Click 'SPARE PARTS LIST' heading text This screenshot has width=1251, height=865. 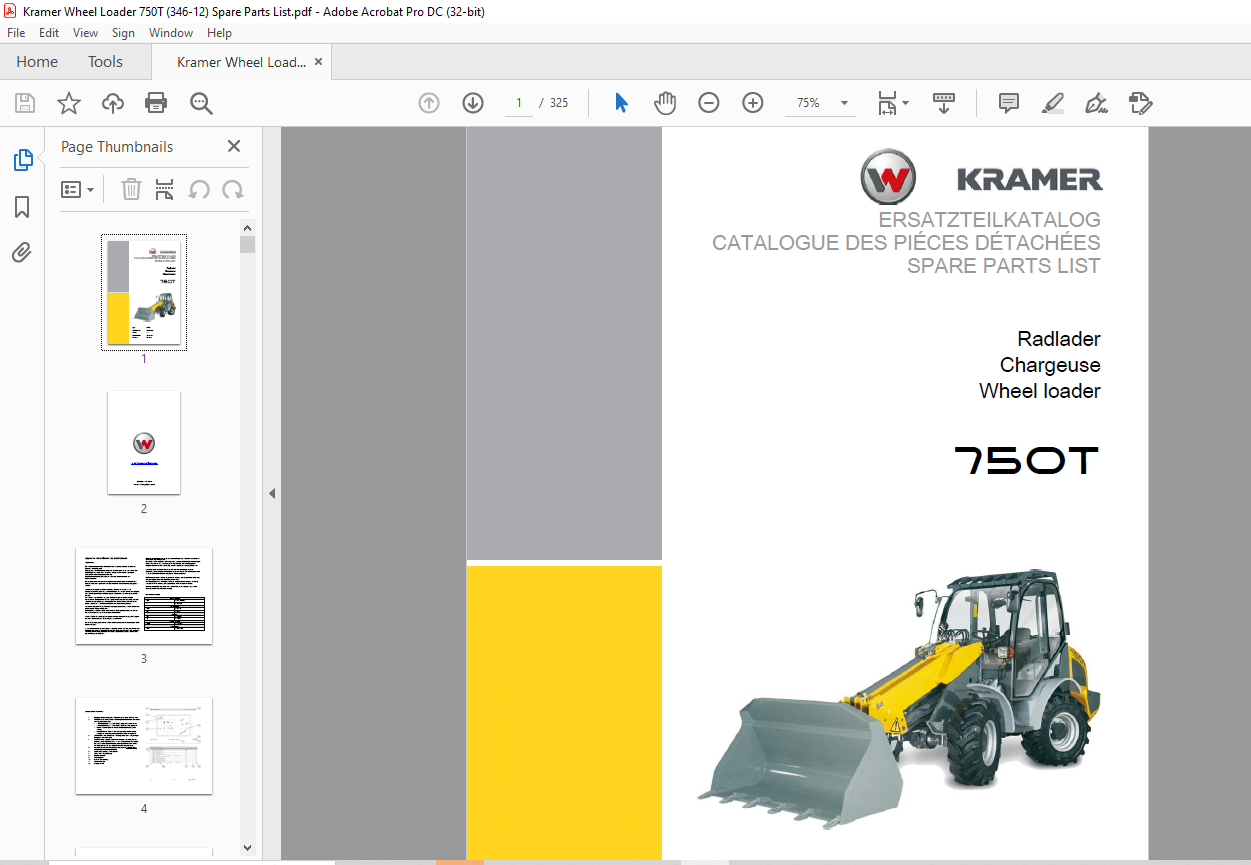(1003, 266)
